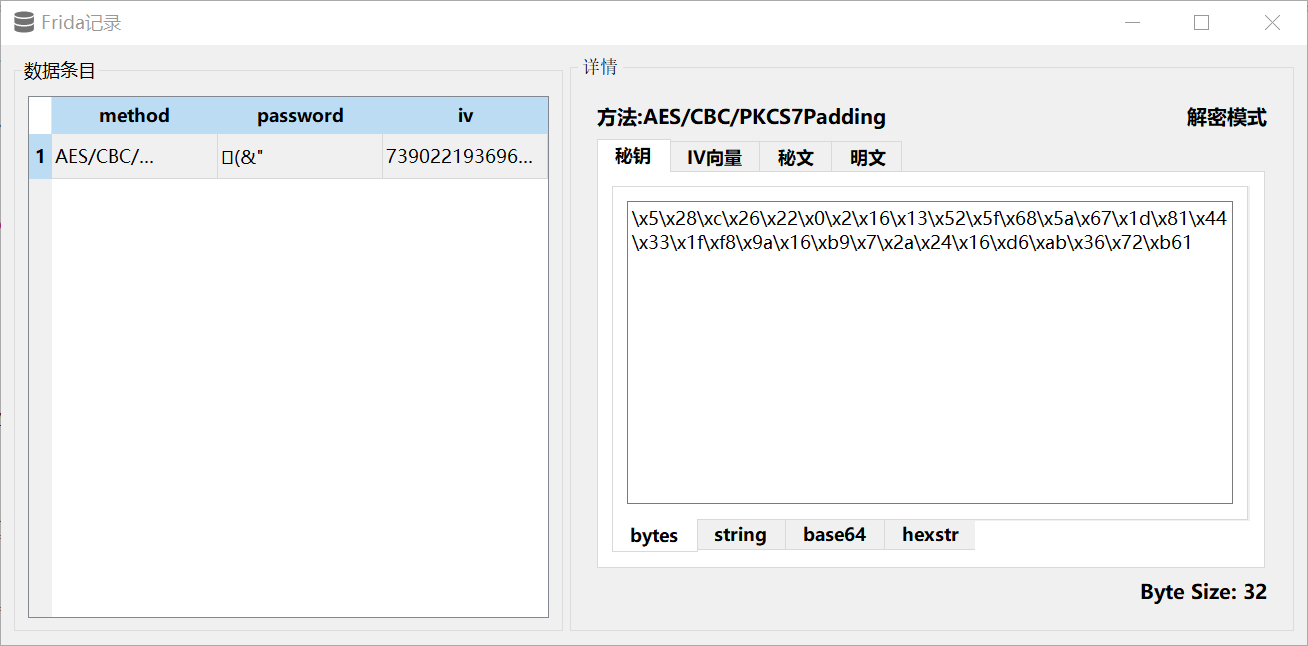Select the bytes format tab
The image size is (1308, 646).
pos(654,536)
